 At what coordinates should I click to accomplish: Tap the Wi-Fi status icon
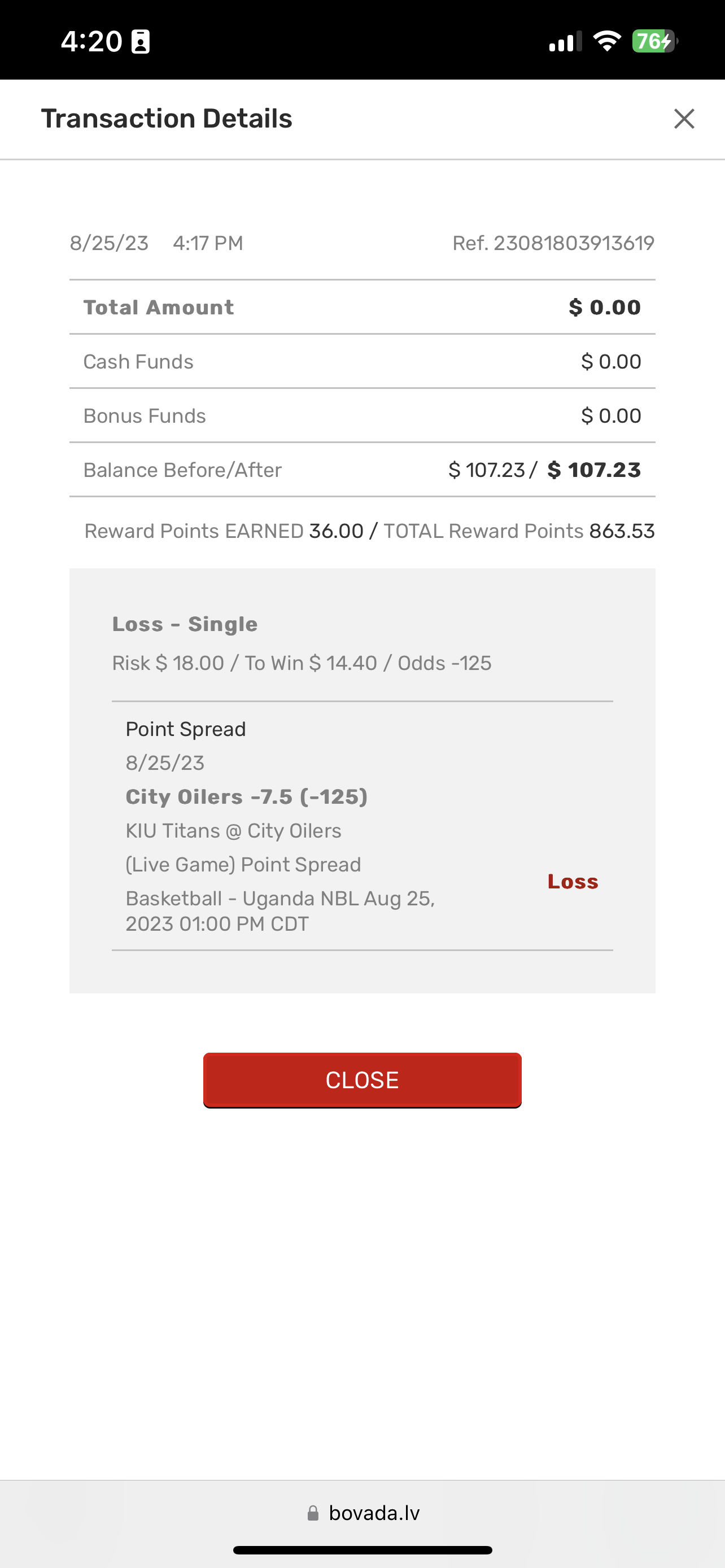point(606,41)
